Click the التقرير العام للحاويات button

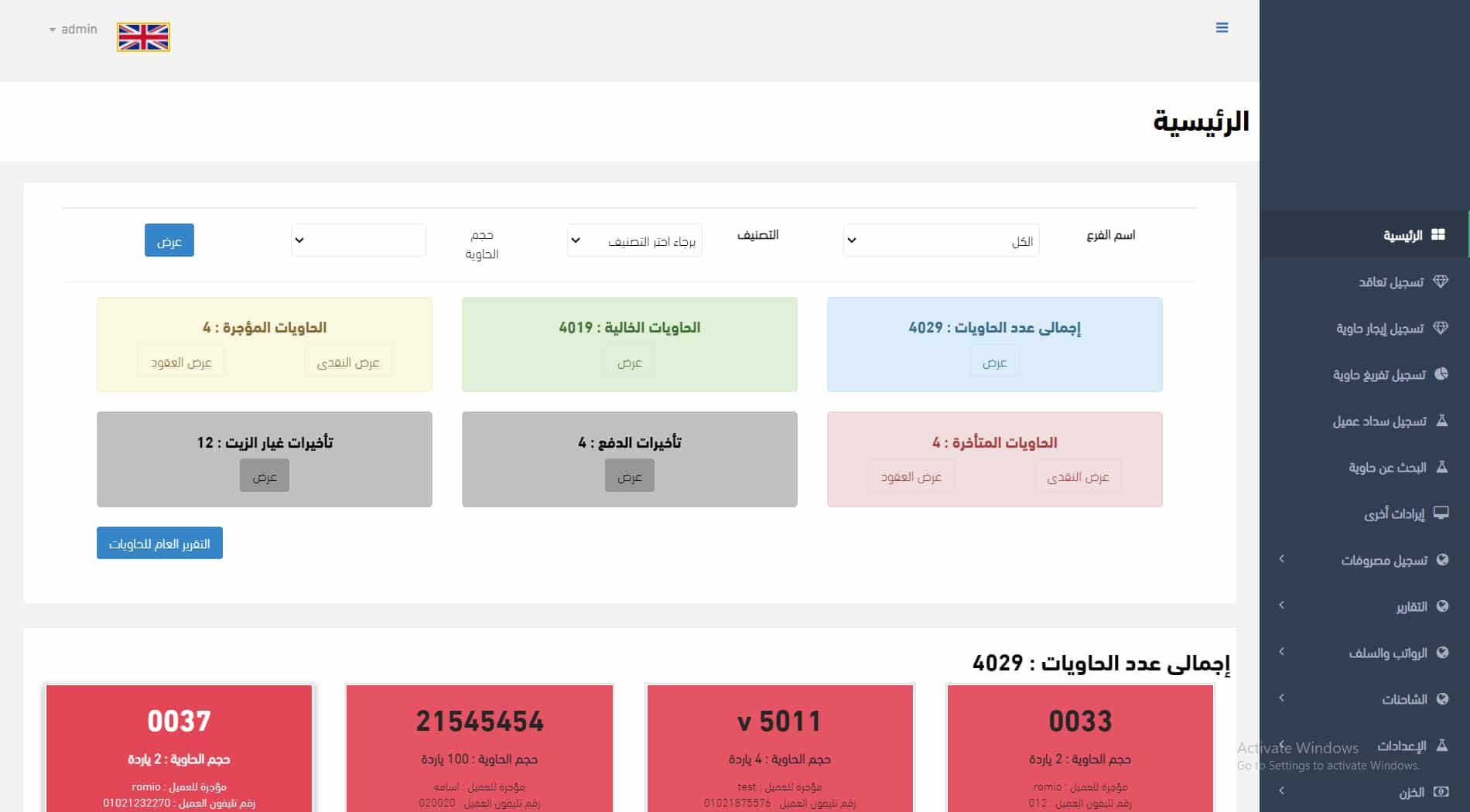(159, 543)
